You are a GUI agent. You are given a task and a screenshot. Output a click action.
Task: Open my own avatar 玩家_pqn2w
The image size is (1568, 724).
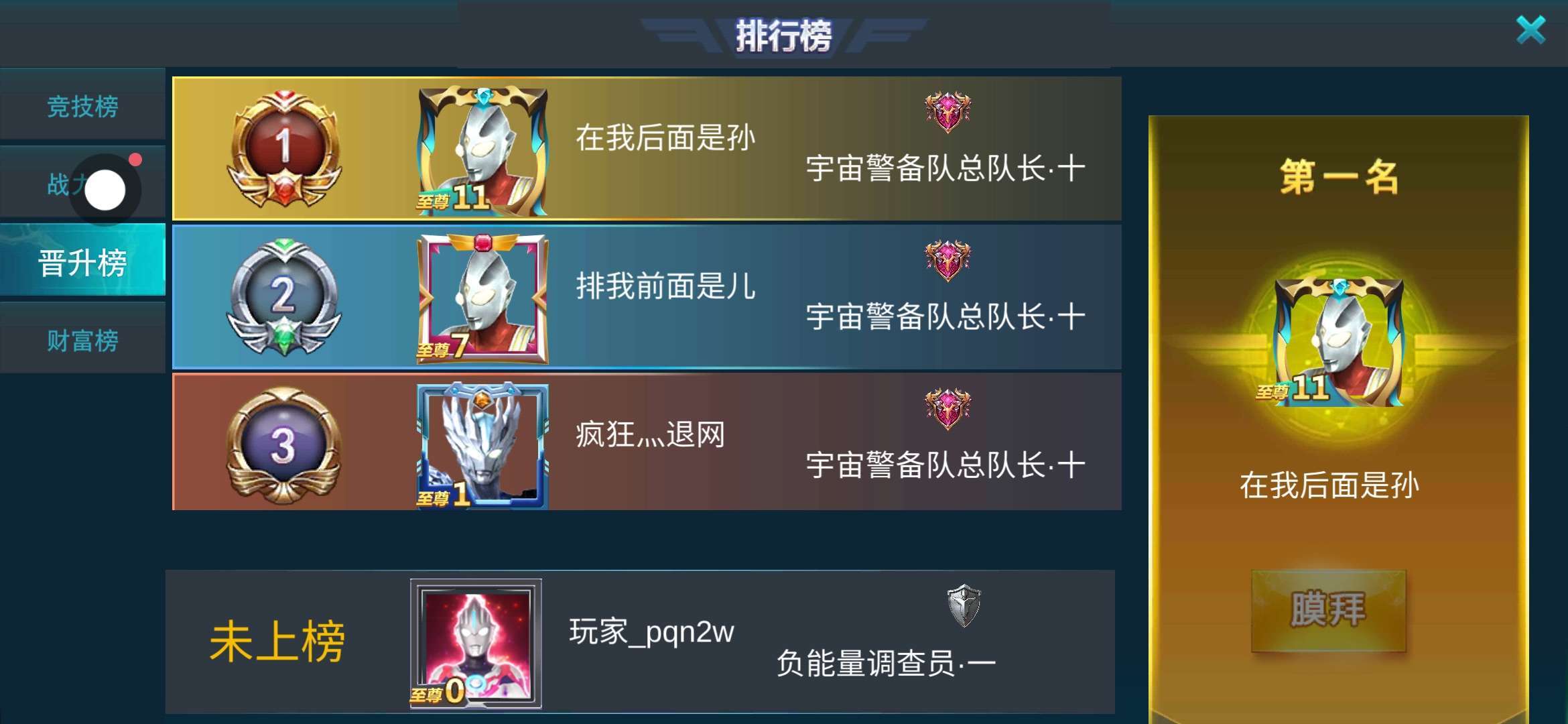(x=476, y=644)
